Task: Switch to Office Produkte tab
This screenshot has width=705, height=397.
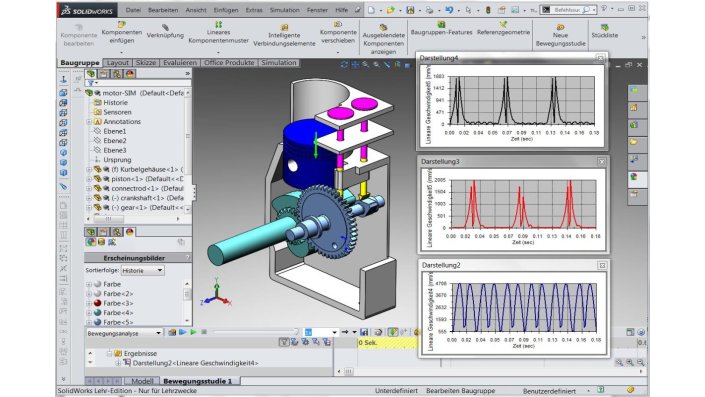Action: (229, 63)
